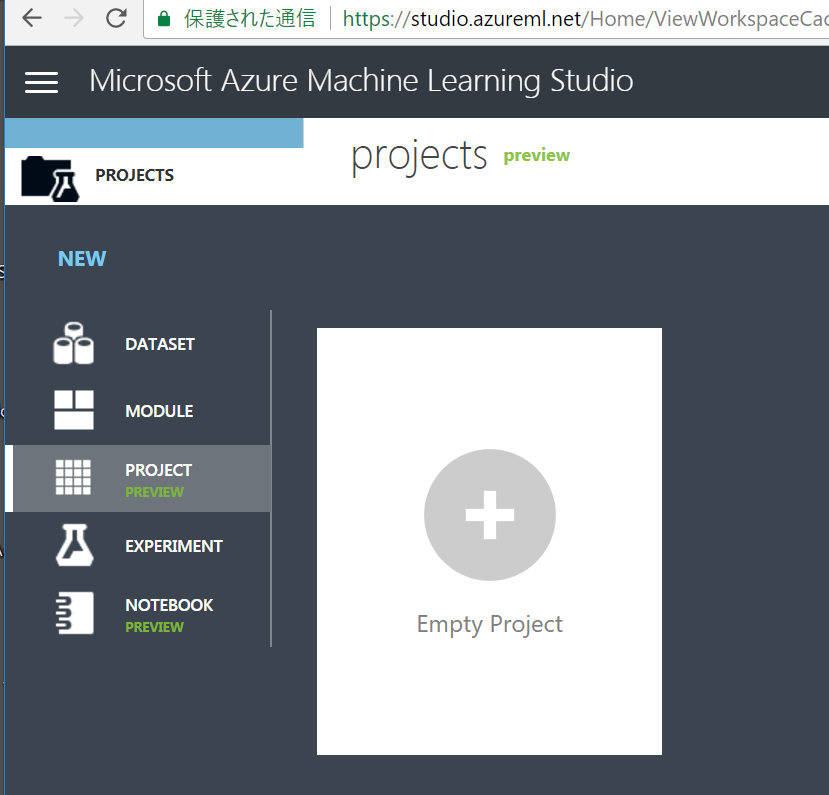Viewport: 829px width, 795px height.
Task: Open the hamburger navigation menu
Action: click(41, 82)
